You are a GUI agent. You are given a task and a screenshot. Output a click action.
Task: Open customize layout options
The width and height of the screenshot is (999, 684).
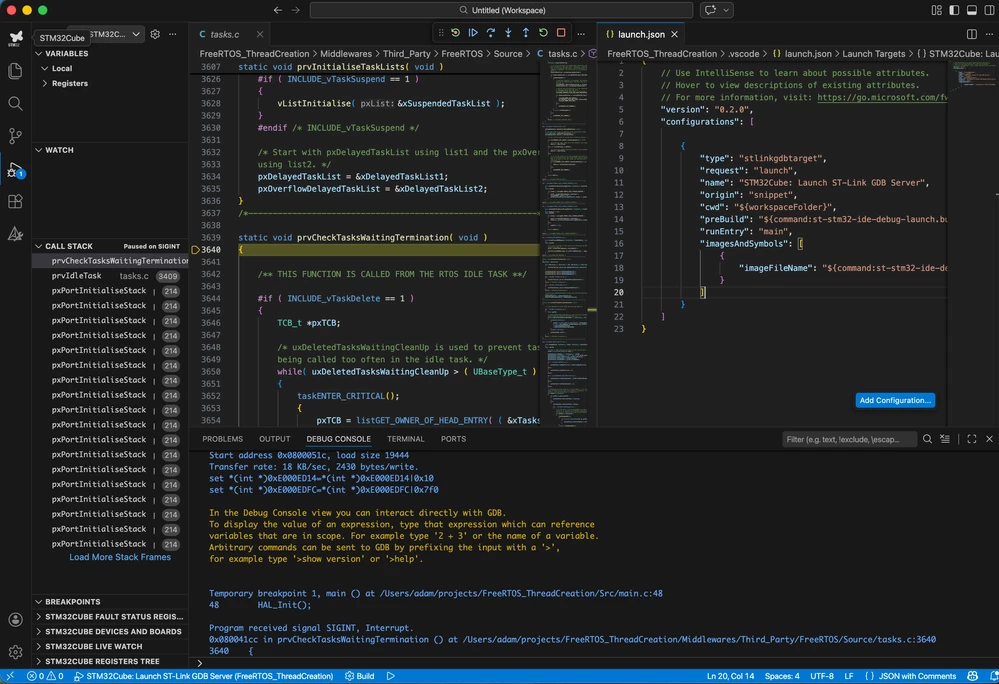pos(937,10)
